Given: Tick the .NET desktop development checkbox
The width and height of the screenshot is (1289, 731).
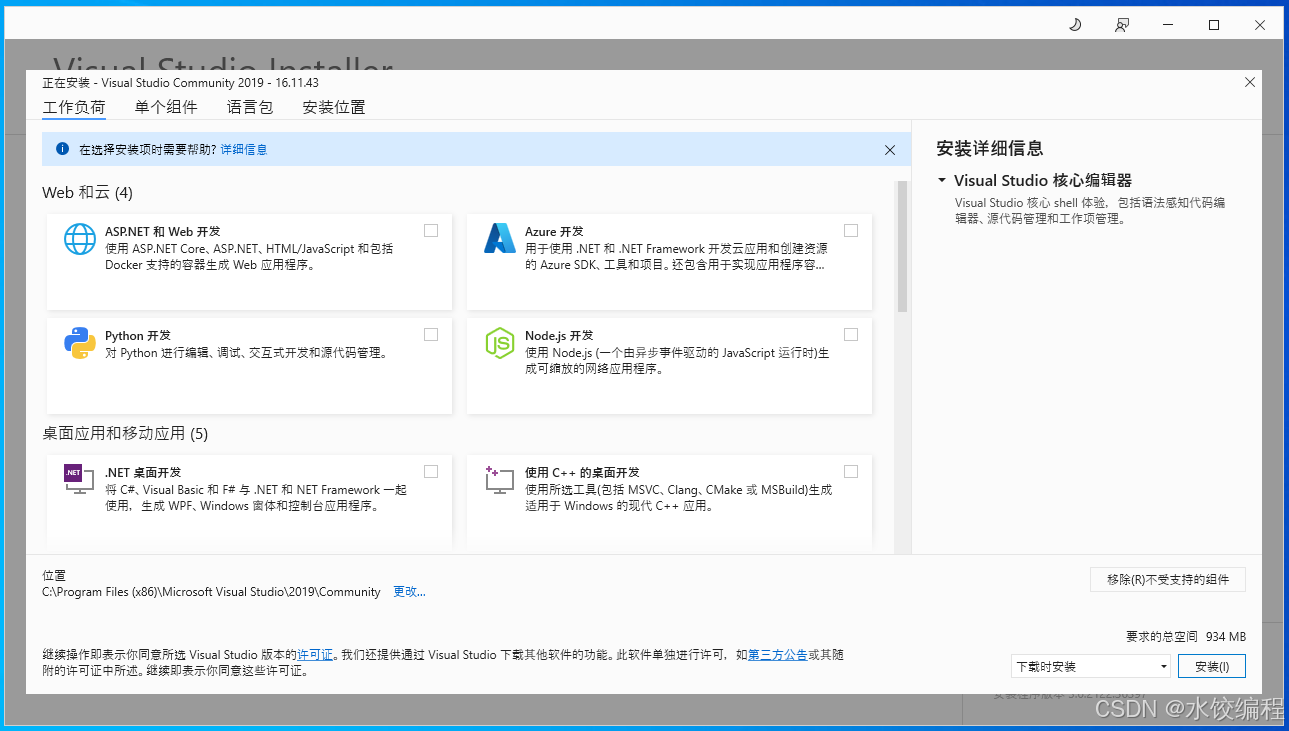Looking at the screenshot, I should 431,472.
